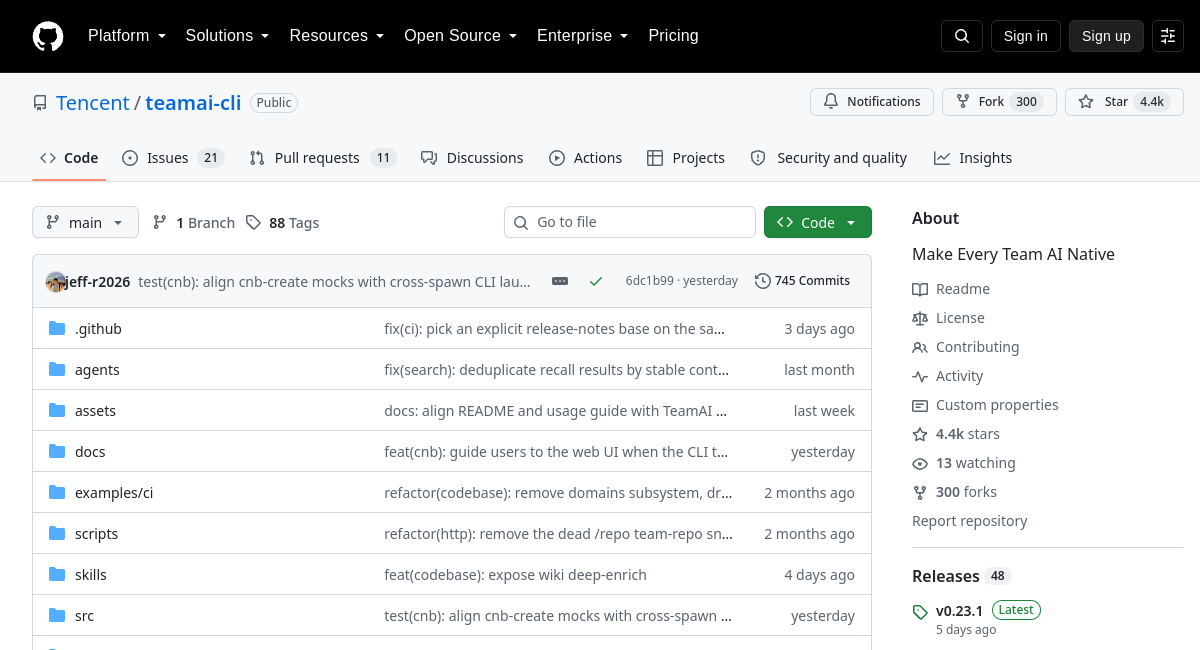Click the green tag icon beside v0.23.1
1200x650 pixels.
tap(920, 612)
